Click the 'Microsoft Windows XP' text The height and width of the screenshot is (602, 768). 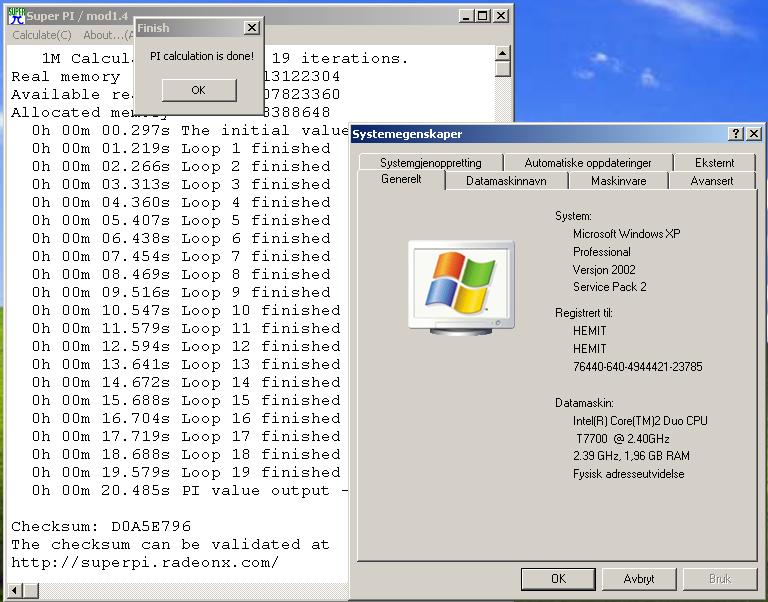[x=626, y=234]
